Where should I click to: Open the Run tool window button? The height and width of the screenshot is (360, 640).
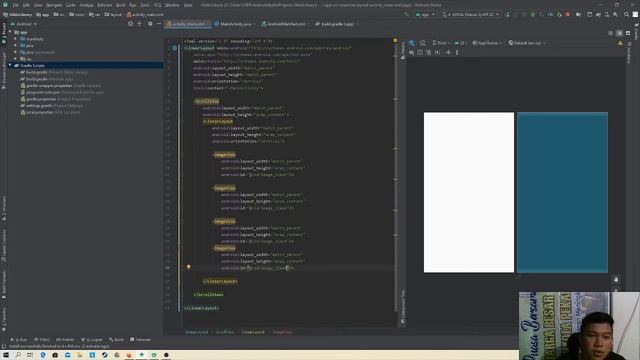19,340
